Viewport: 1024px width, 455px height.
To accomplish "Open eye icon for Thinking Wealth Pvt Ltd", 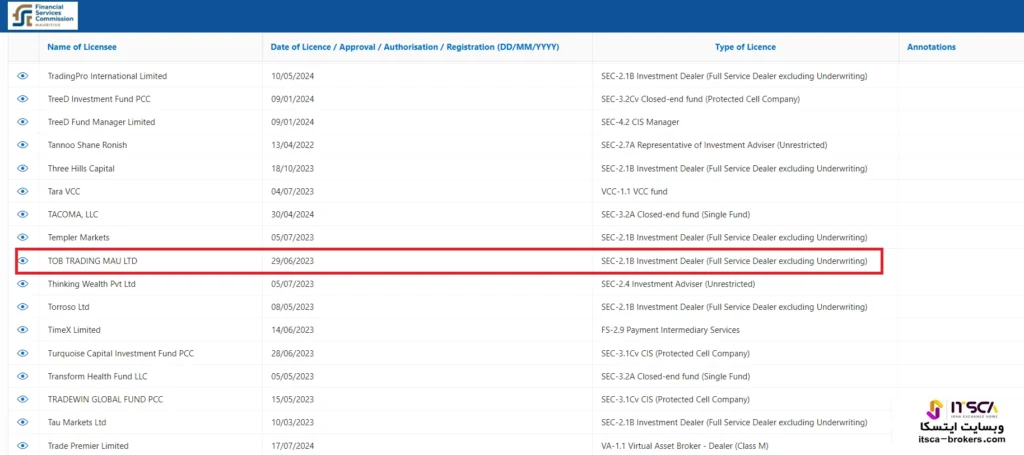I will 23,284.
